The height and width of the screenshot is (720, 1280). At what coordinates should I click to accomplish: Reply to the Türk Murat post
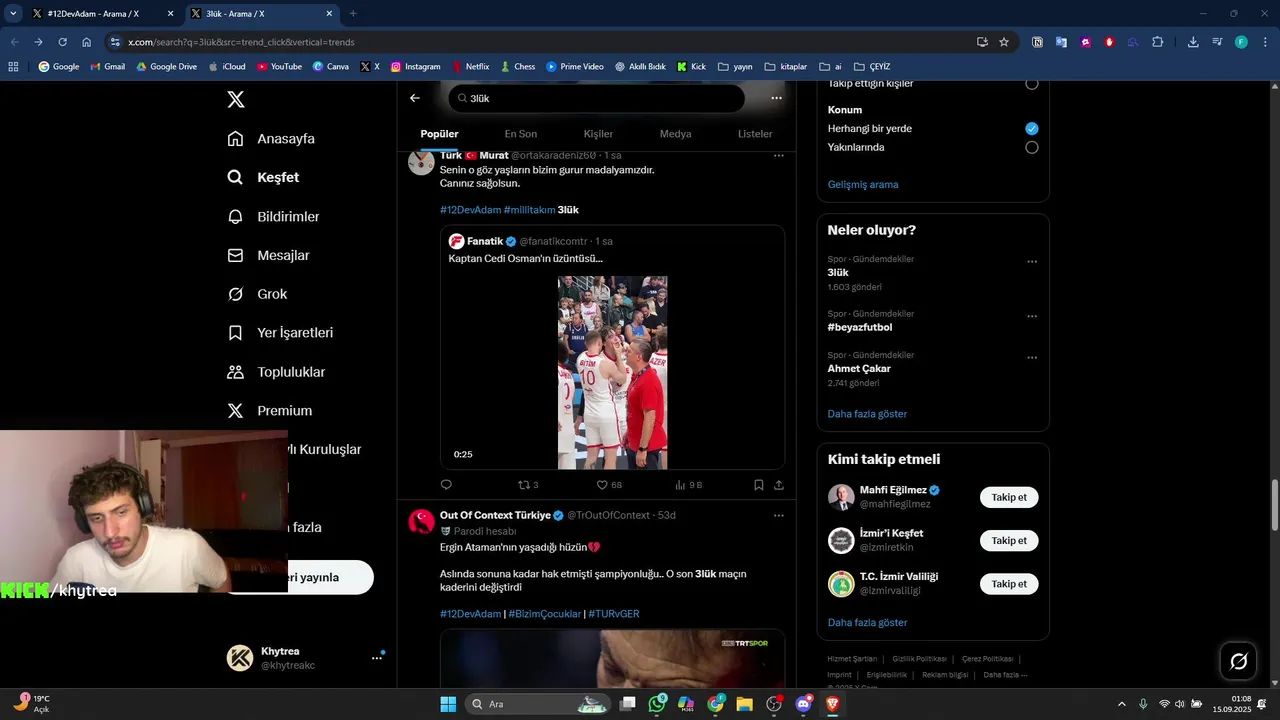coord(446,485)
